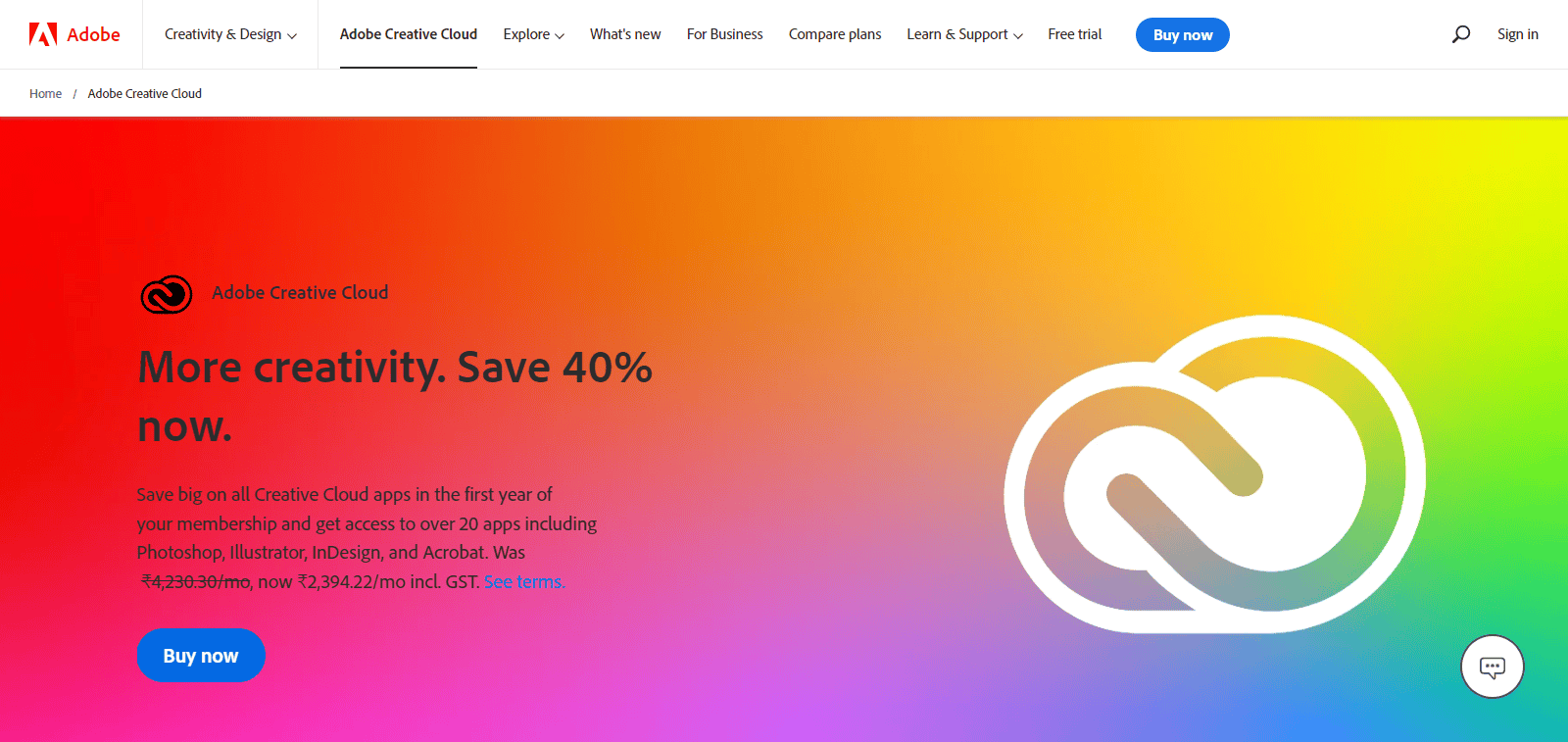This screenshot has height=742, width=1568.
Task: Select the Adobe Creative Cloud tab
Action: coord(409,34)
